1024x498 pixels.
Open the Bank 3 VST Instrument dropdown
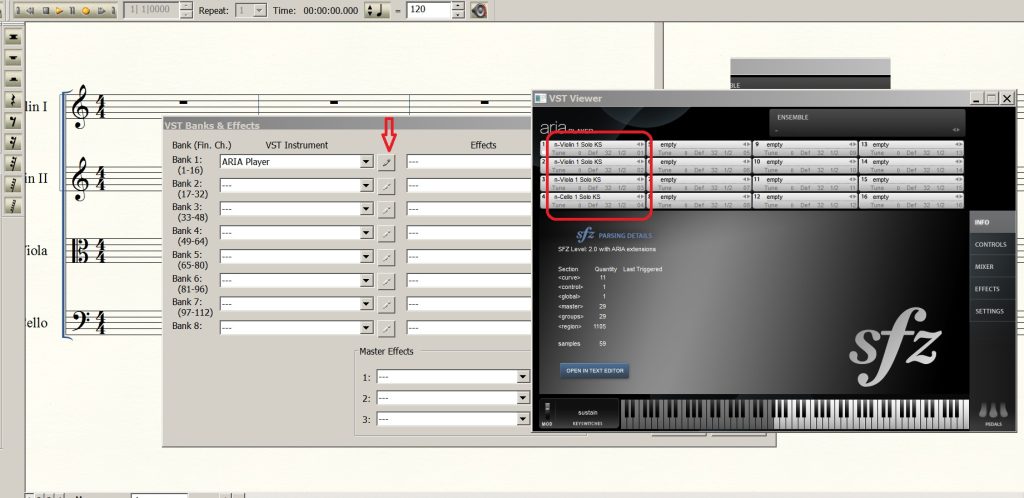[x=367, y=209]
